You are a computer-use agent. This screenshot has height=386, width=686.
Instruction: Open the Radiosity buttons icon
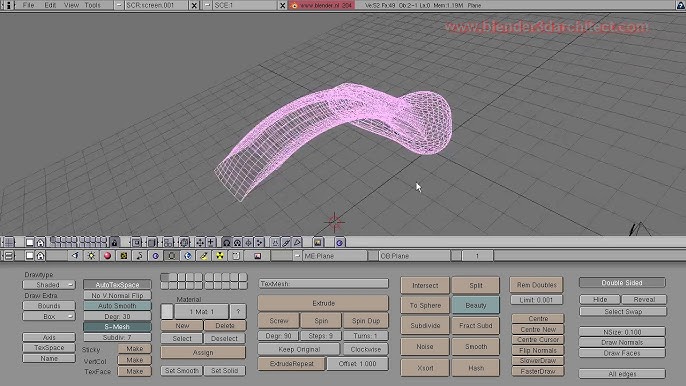point(220,256)
